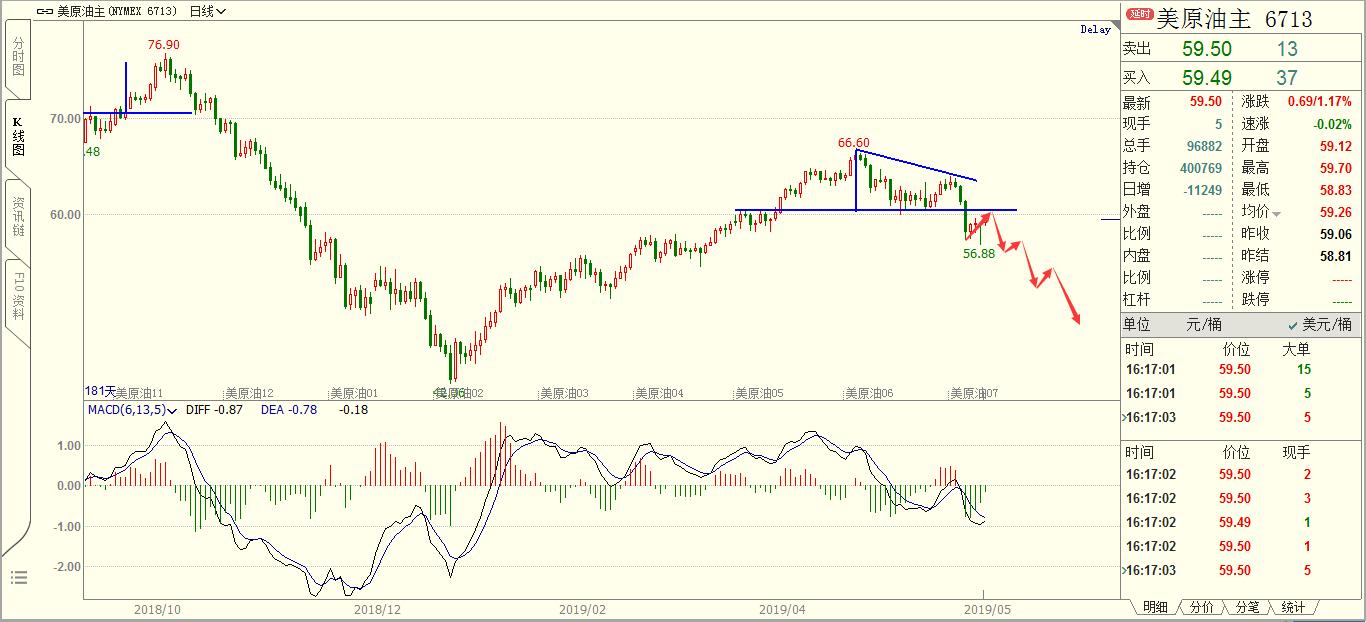The image size is (1366, 622).
Task: Switch to the 明细 bottom tab
Action: (1154, 607)
